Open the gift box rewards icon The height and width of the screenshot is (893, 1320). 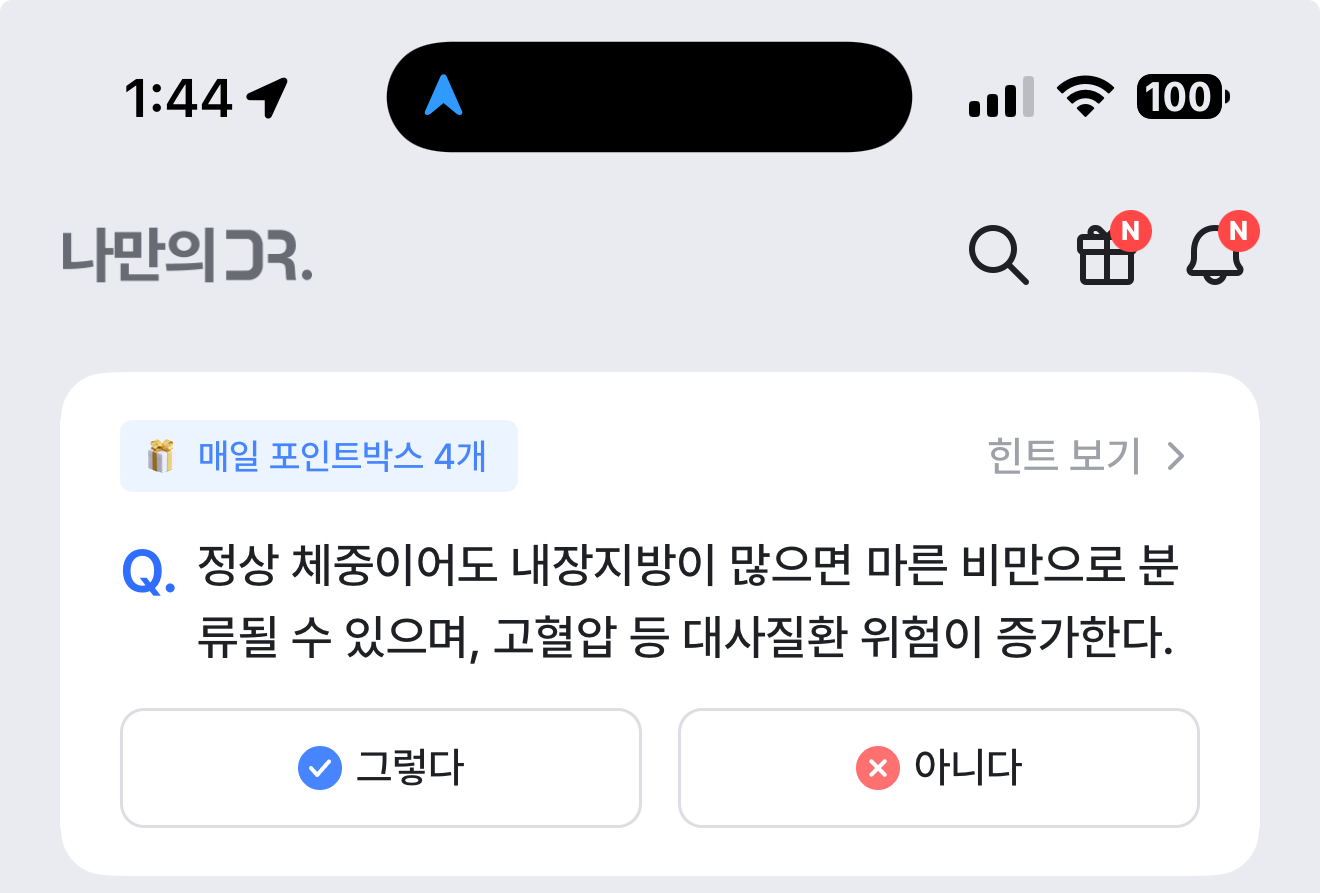pyautogui.click(x=1106, y=257)
